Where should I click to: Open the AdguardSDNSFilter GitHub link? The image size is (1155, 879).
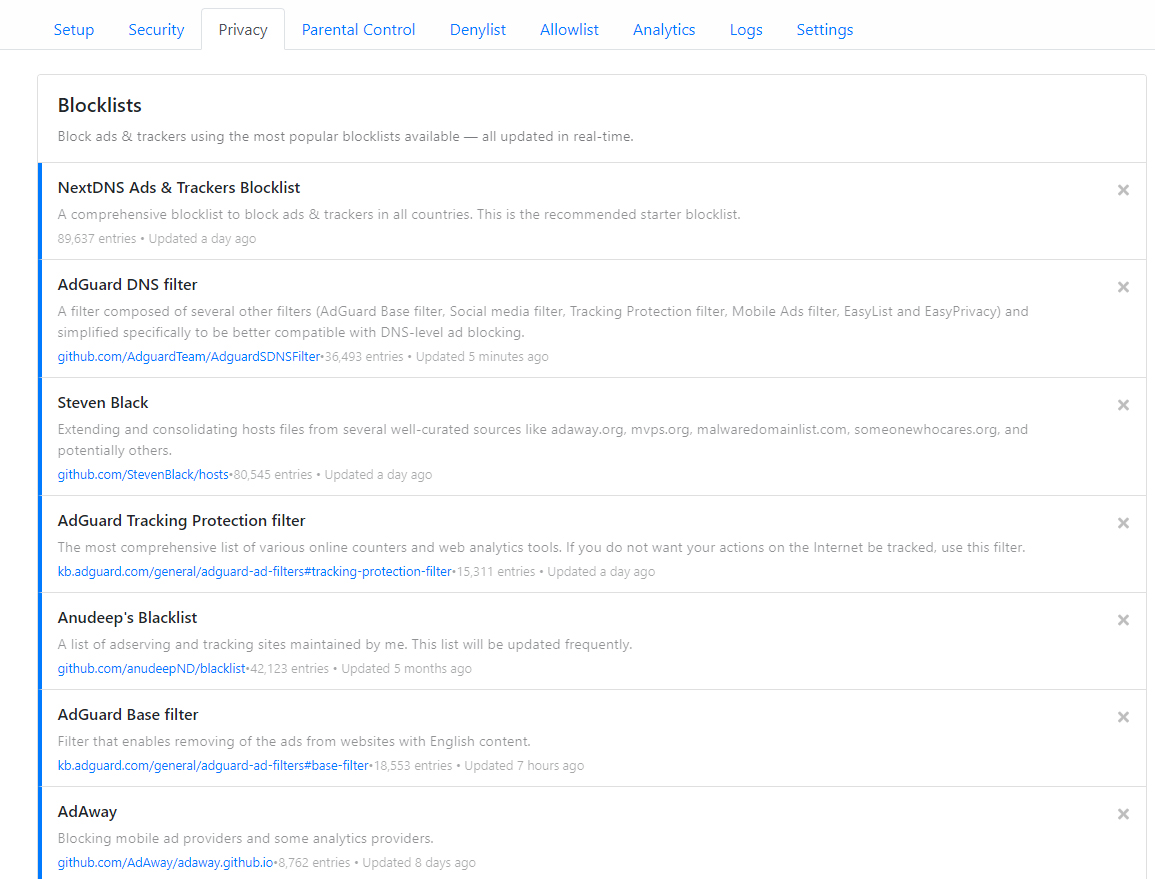tap(189, 357)
